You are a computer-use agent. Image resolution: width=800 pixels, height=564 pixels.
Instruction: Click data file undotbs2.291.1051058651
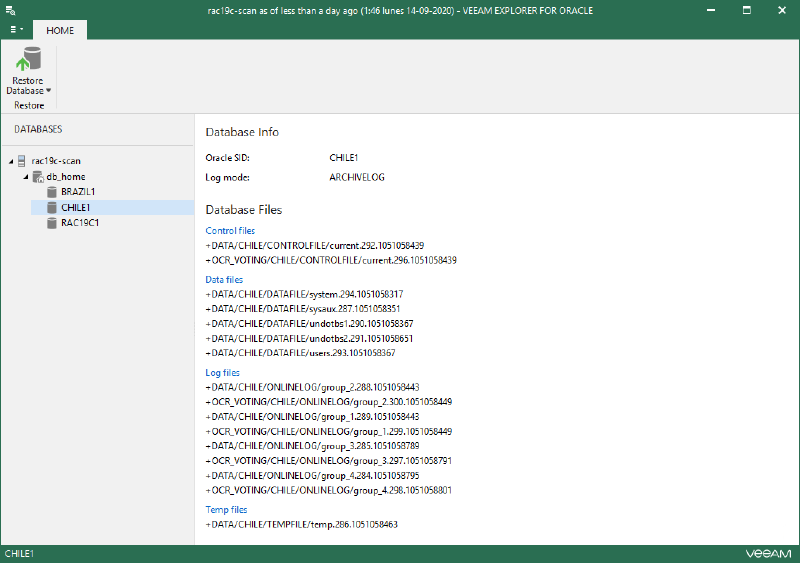309,338
